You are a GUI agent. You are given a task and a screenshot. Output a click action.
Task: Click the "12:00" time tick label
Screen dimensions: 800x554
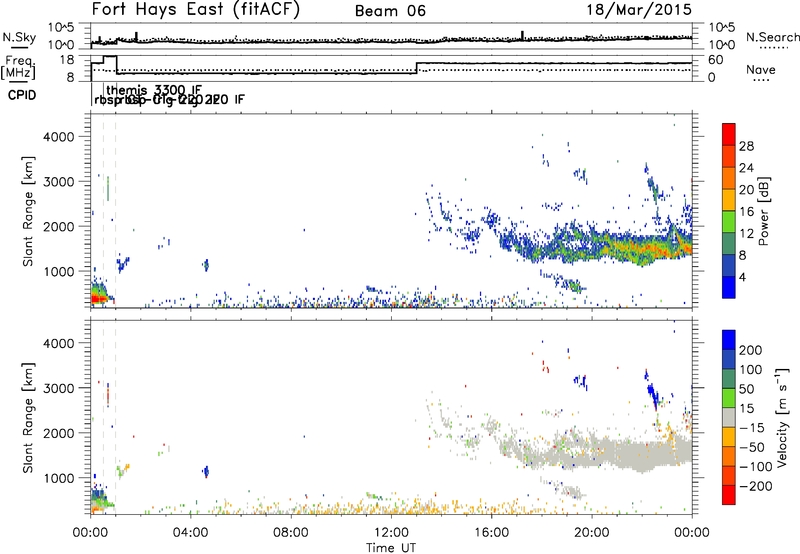[x=391, y=533]
